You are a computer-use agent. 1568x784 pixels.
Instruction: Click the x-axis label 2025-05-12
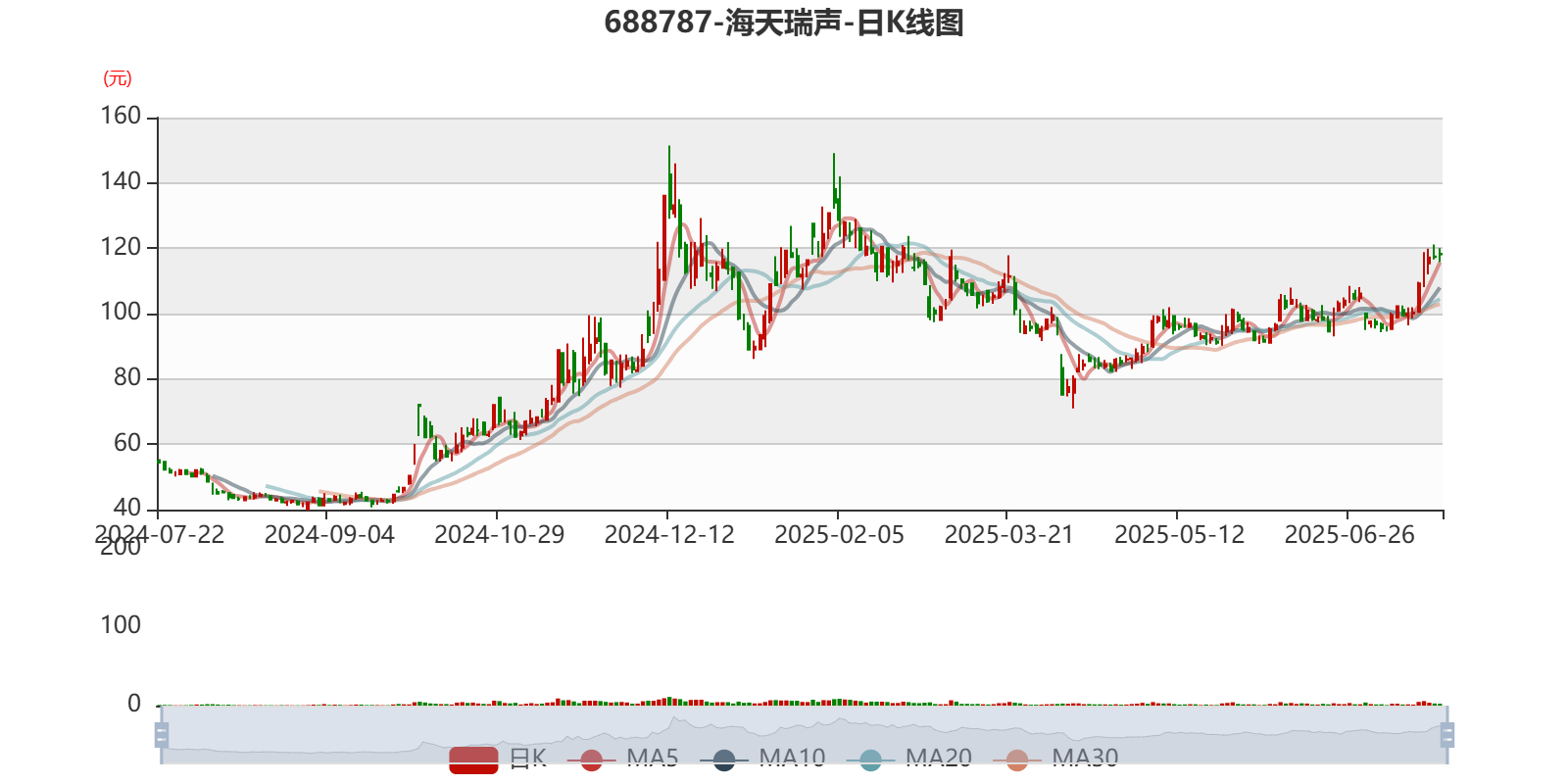click(1180, 535)
